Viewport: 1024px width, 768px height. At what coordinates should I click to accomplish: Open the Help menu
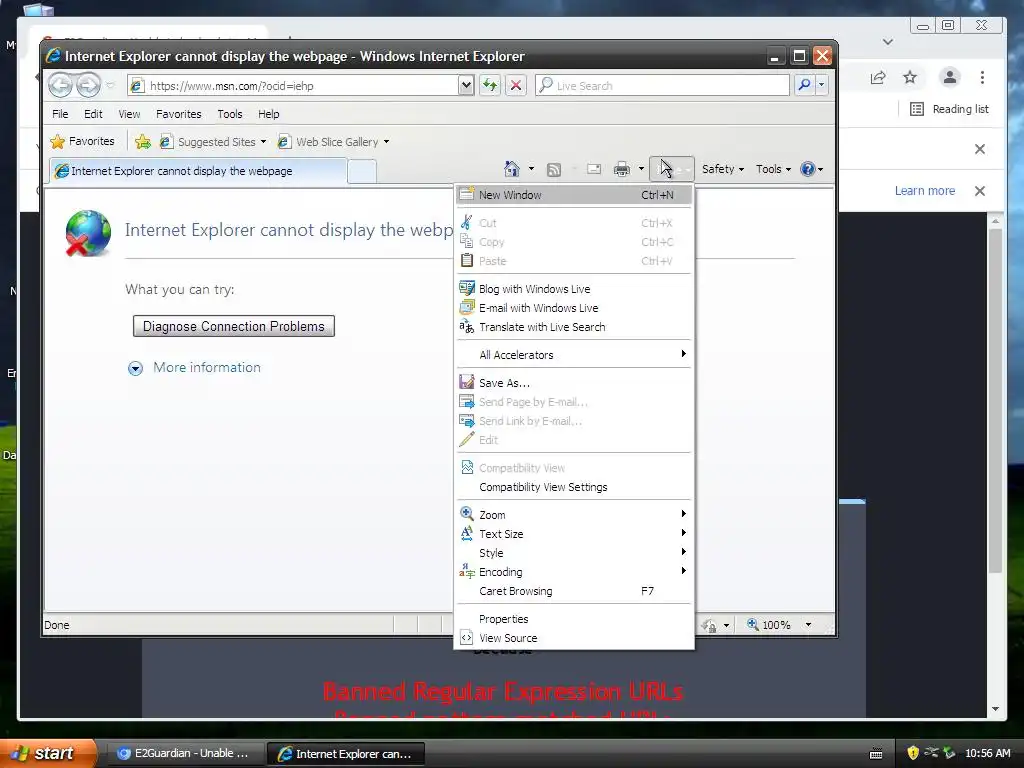(268, 114)
